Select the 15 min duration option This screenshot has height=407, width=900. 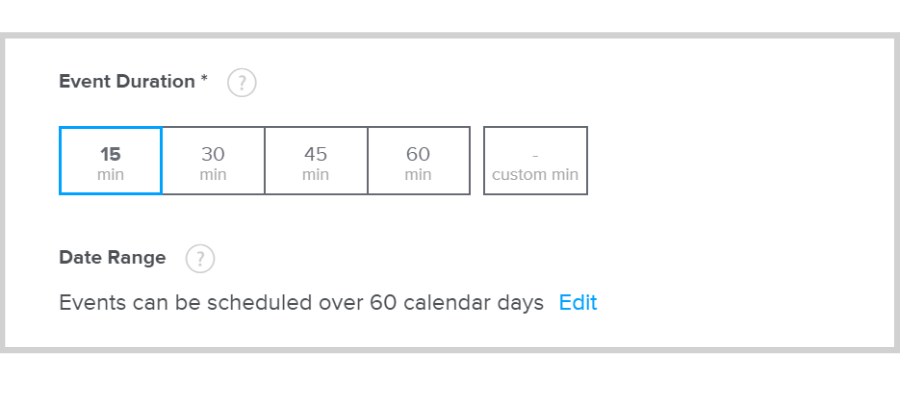pos(110,161)
